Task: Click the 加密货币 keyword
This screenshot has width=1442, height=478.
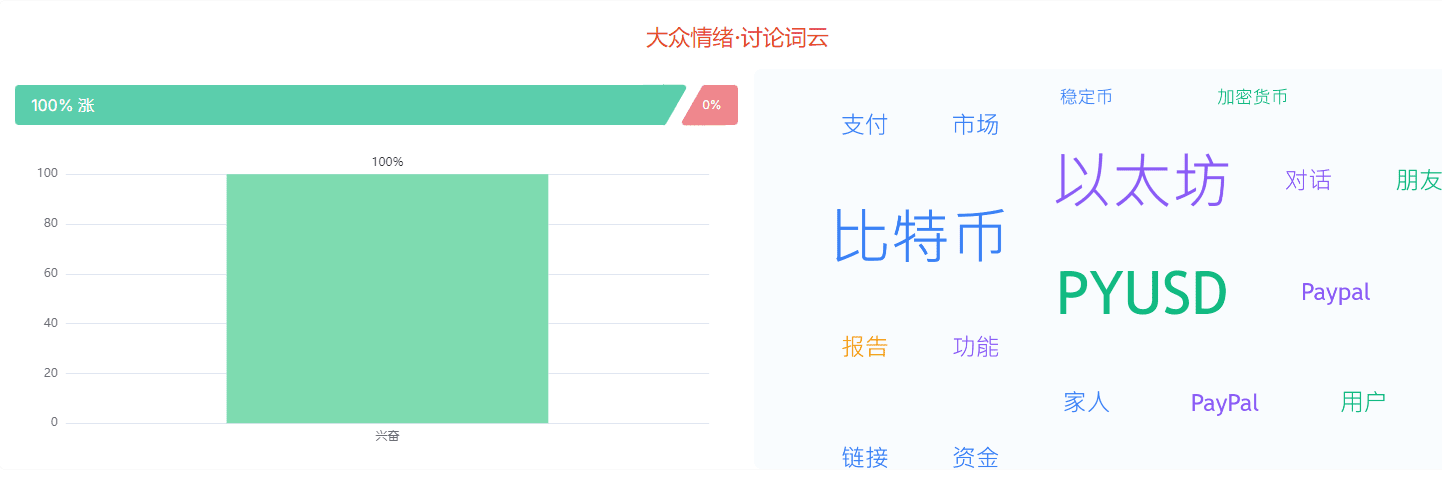Action: pyautogui.click(x=1252, y=97)
